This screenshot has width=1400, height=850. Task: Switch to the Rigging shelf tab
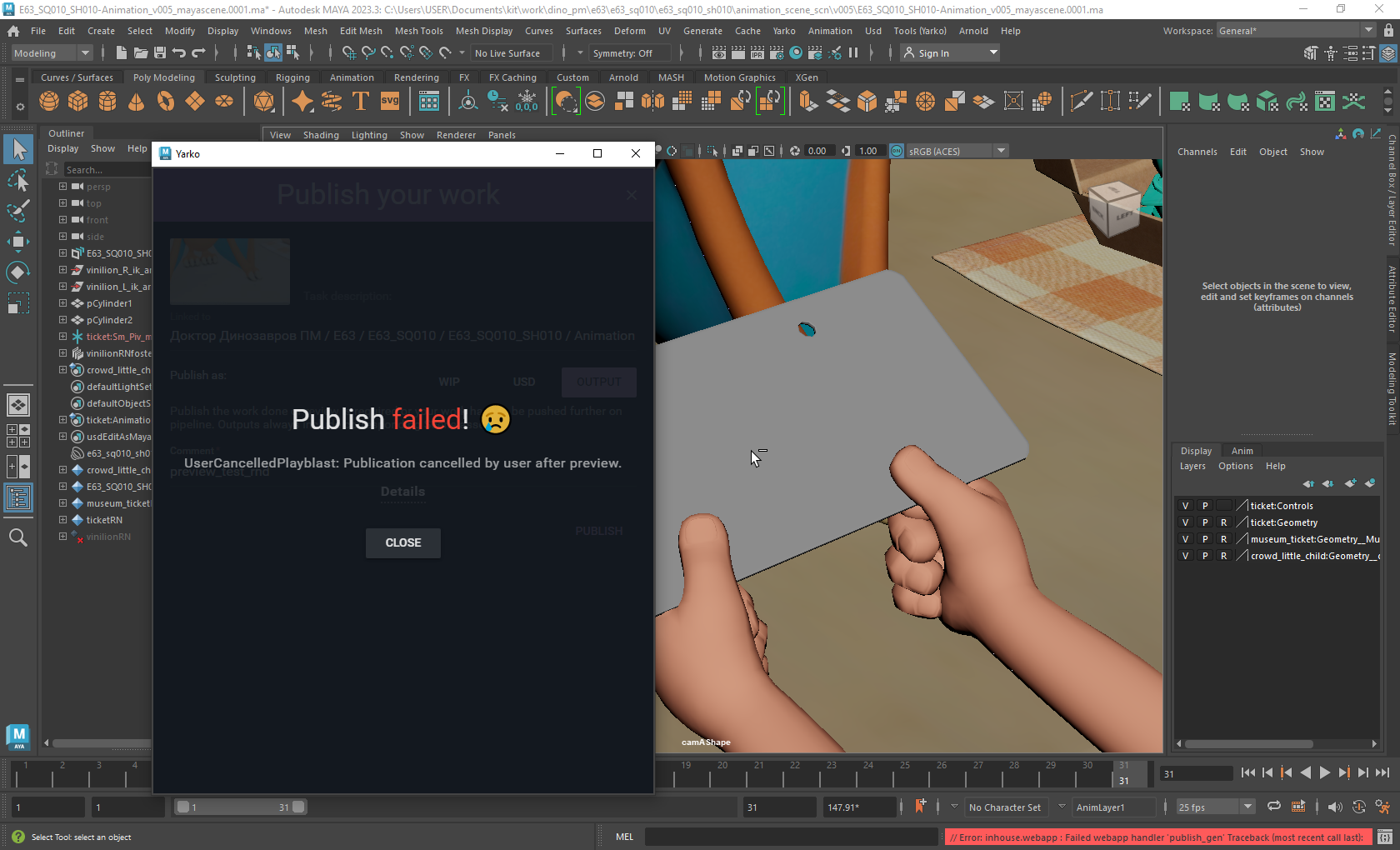[x=292, y=77]
